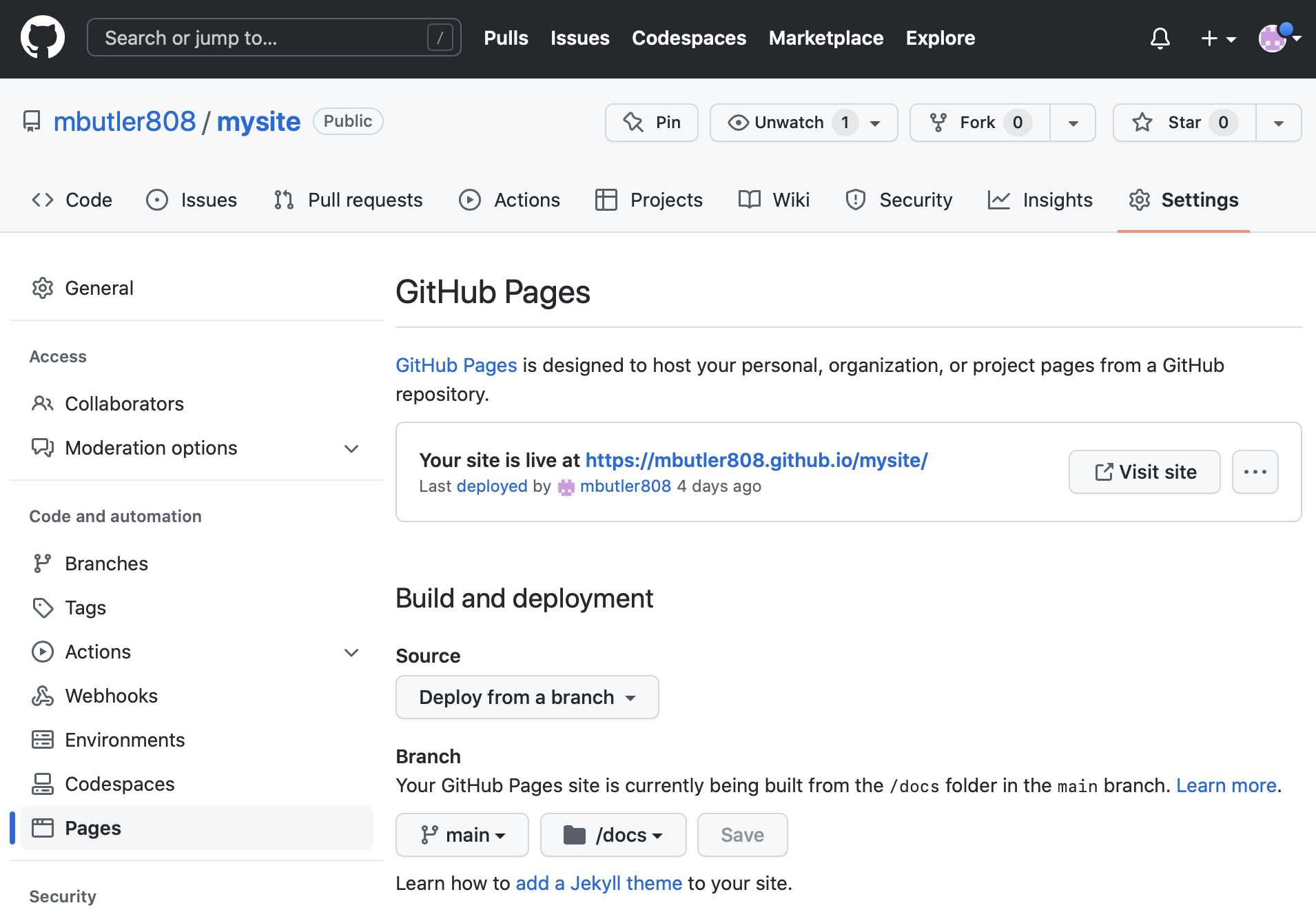Follow the add a Jekyll theme link

pyautogui.click(x=598, y=883)
